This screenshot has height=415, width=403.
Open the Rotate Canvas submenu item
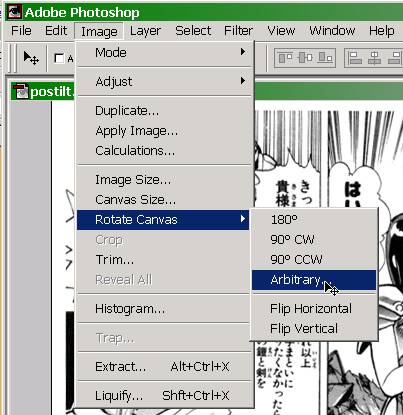(x=163, y=220)
